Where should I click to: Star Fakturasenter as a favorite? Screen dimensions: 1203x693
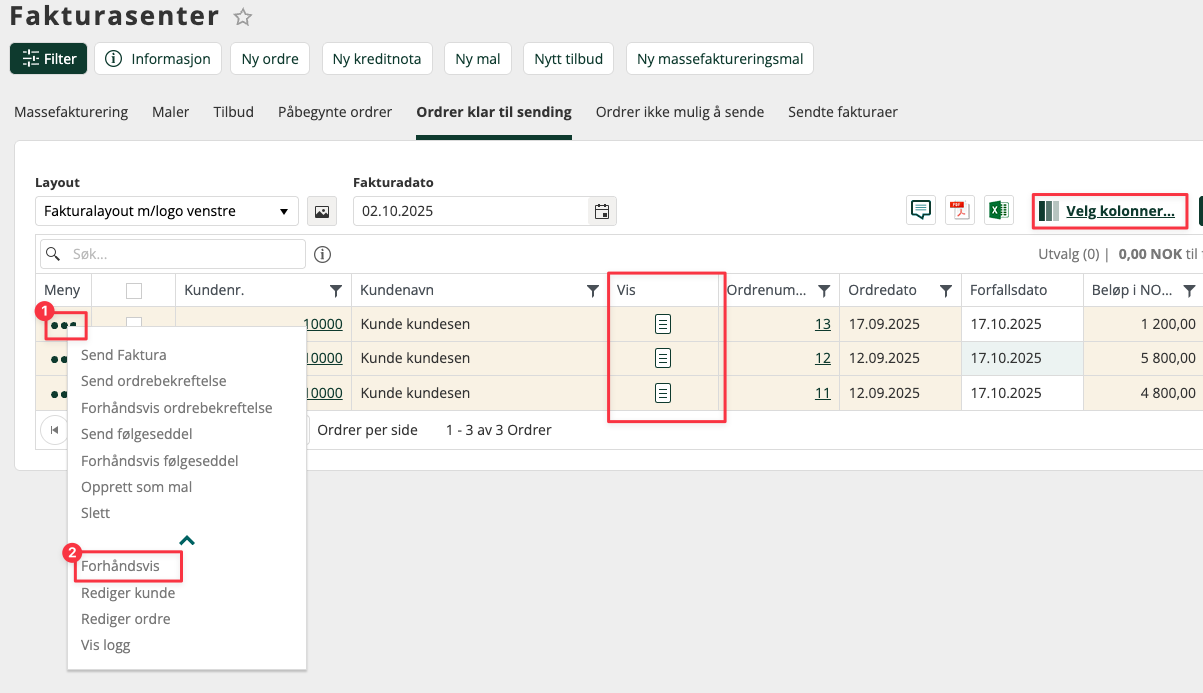pos(242,17)
